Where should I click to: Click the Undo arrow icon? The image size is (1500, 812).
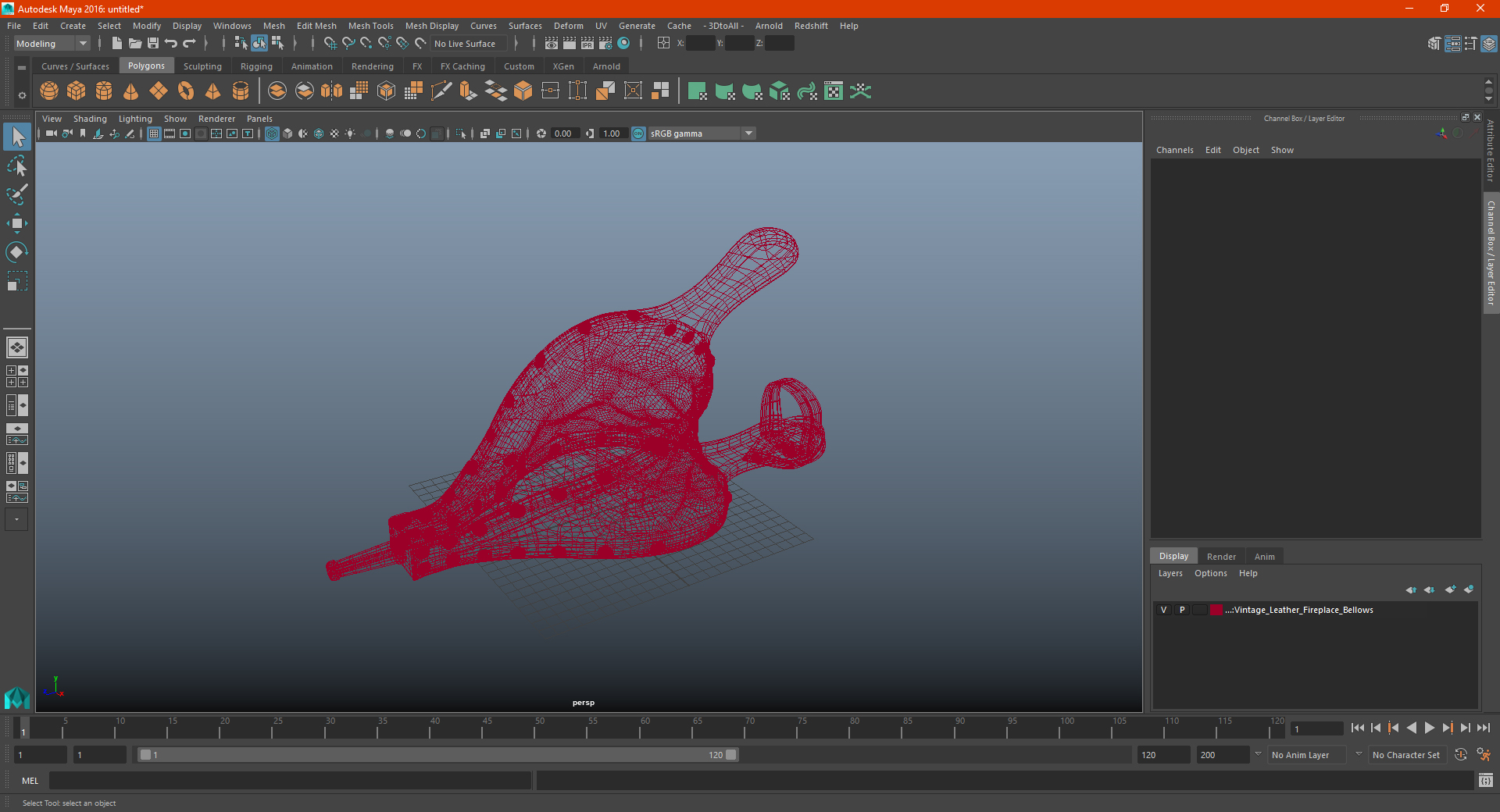pyautogui.click(x=171, y=44)
